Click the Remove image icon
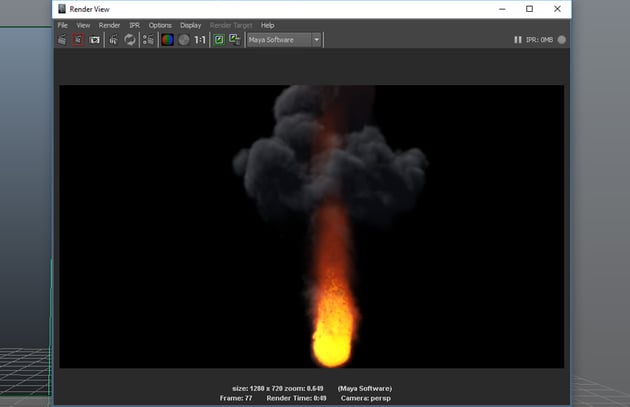The height and width of the screenshot is (407, 630). pyautogui.click(x=235, y=40)
